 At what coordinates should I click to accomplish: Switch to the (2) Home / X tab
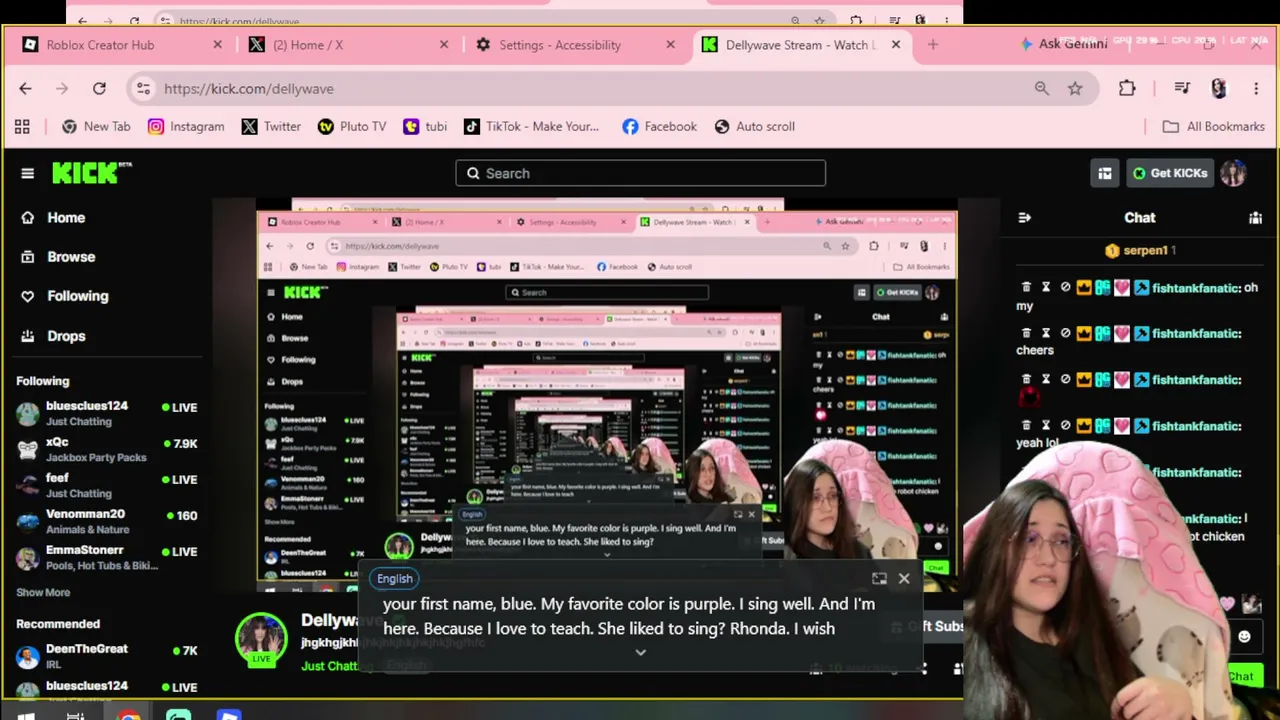pyautogui.click(x=346, y=45)
